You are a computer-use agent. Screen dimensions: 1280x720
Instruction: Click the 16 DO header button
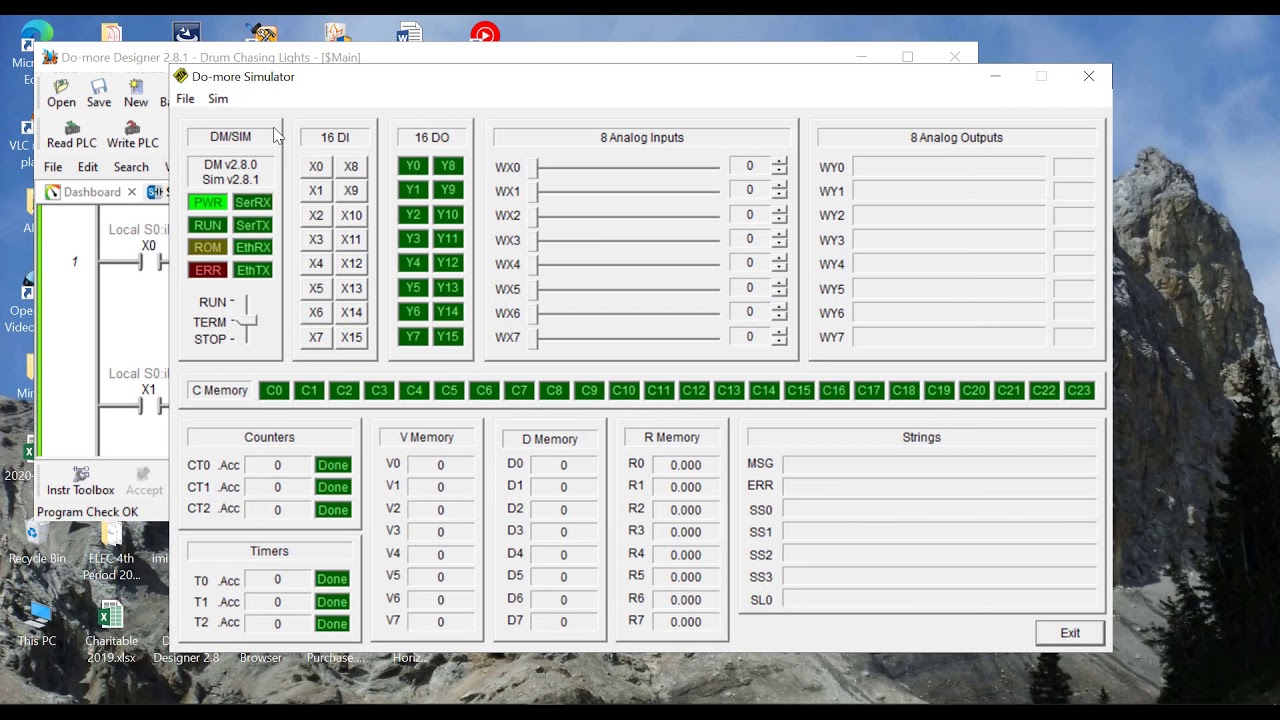click(x=432, y=137)
